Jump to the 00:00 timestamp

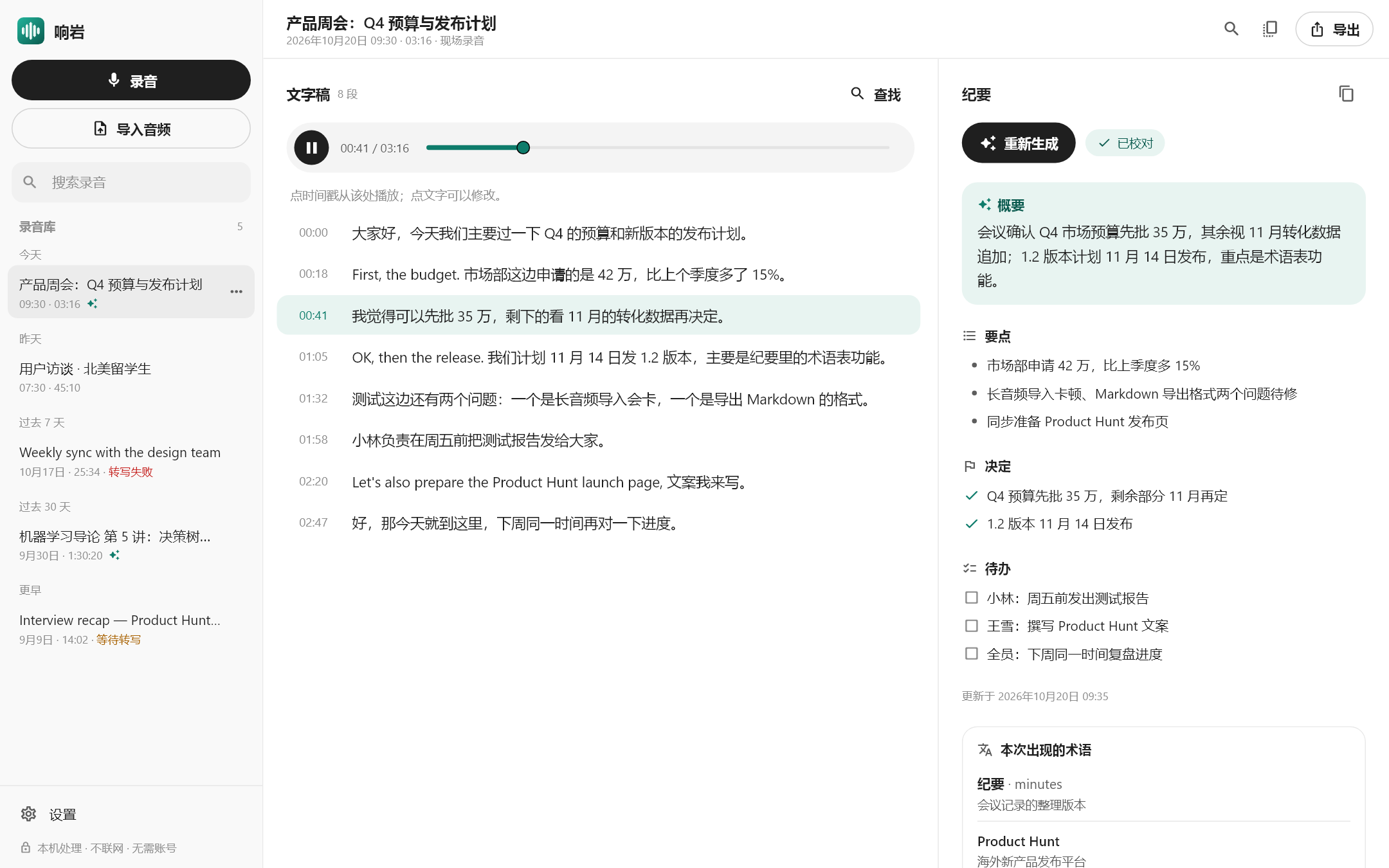[x=313, y=233]
